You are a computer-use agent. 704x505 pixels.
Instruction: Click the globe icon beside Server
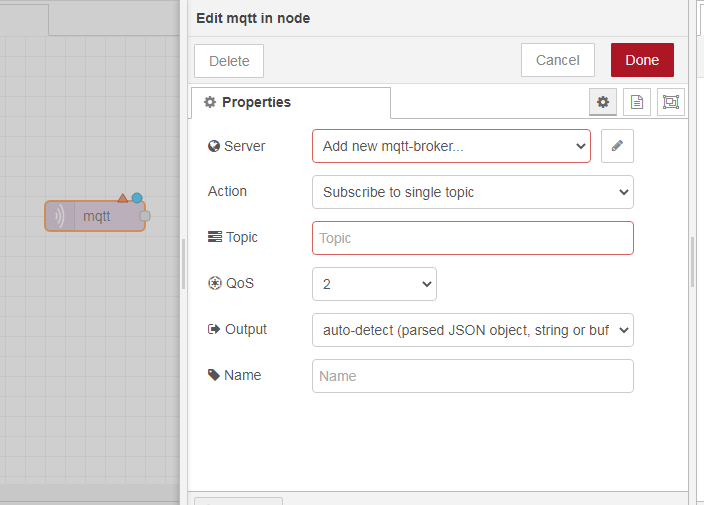click(214, 146)
